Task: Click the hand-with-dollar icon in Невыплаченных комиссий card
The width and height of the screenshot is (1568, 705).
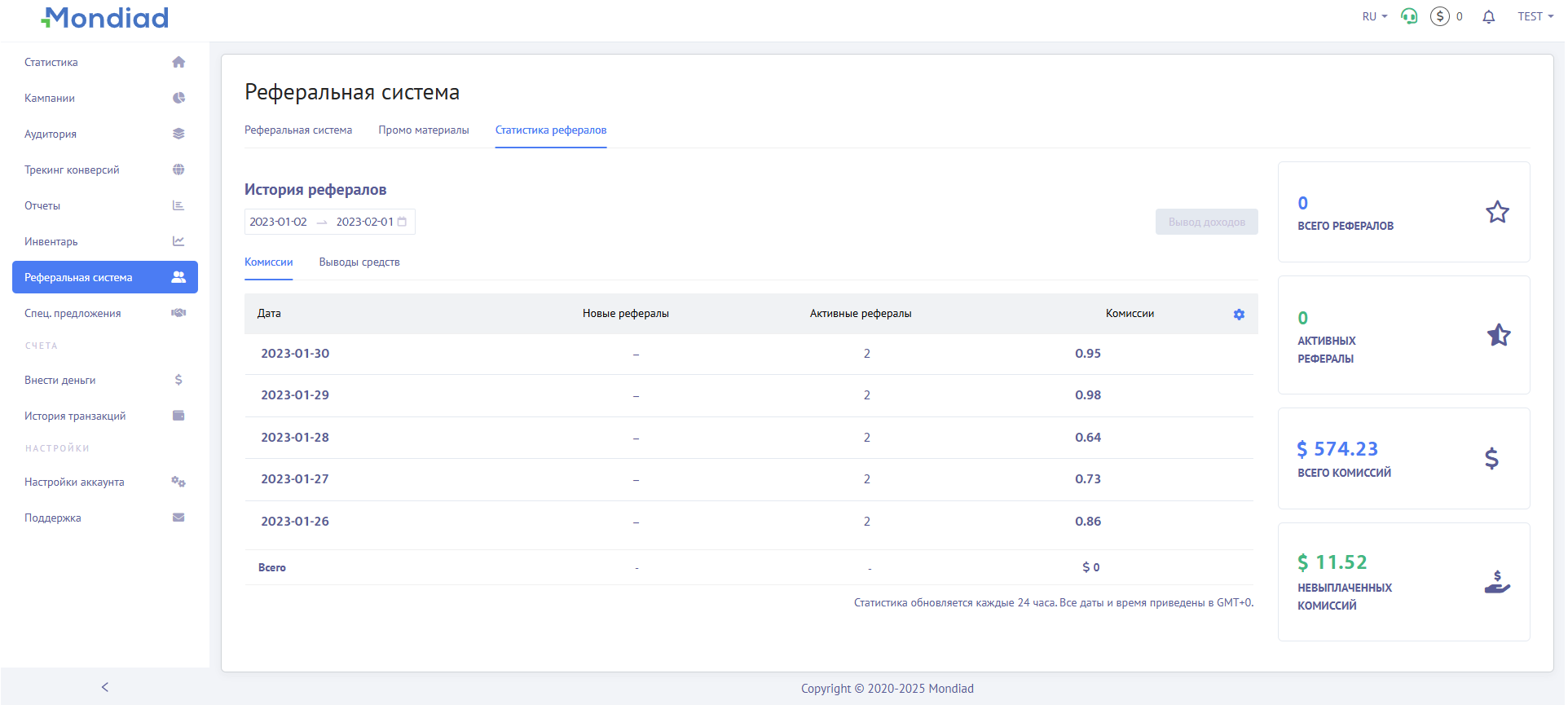Action: (x=1497, y=582)
